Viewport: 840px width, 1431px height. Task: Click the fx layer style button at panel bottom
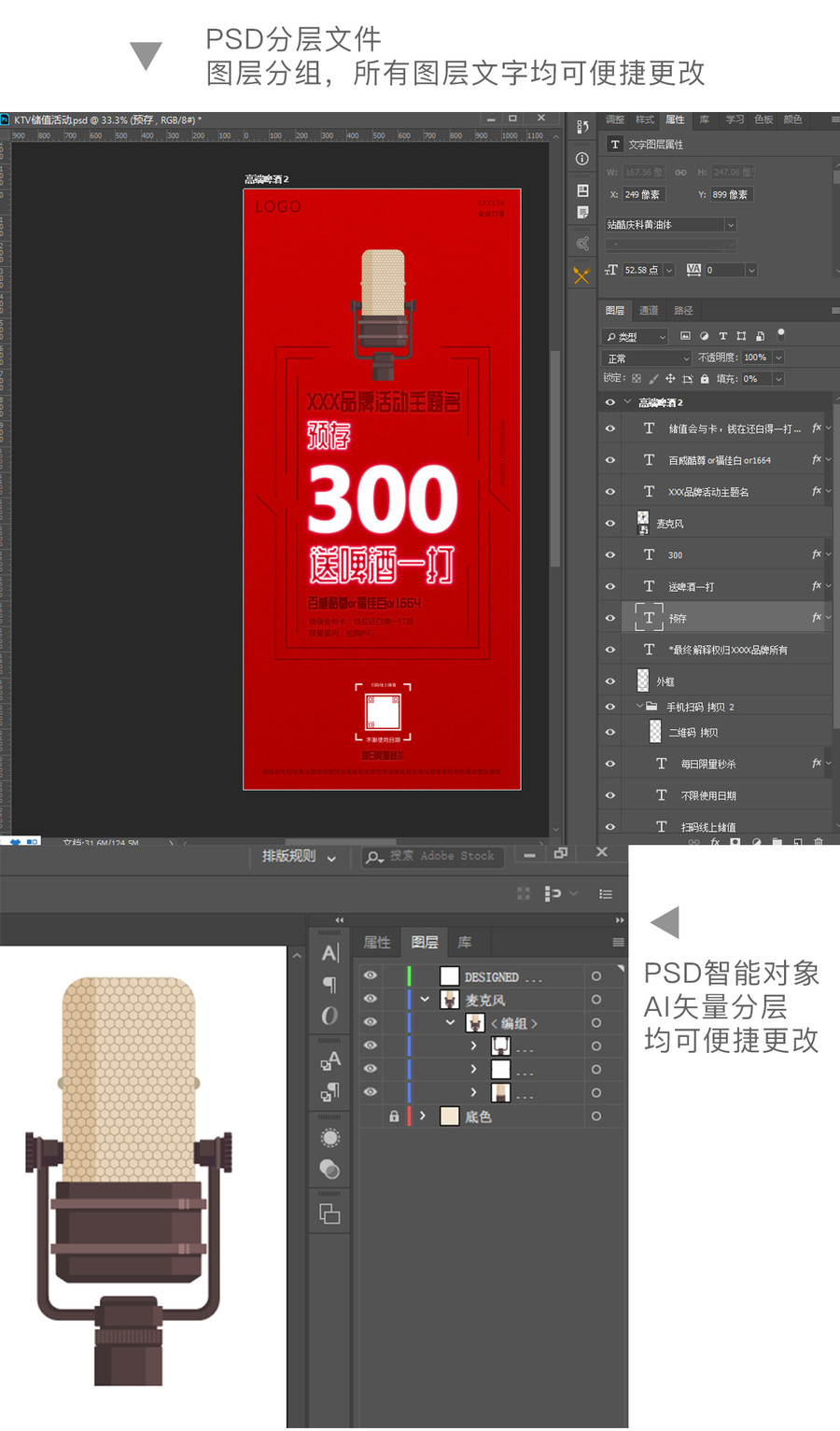point(715,841)
